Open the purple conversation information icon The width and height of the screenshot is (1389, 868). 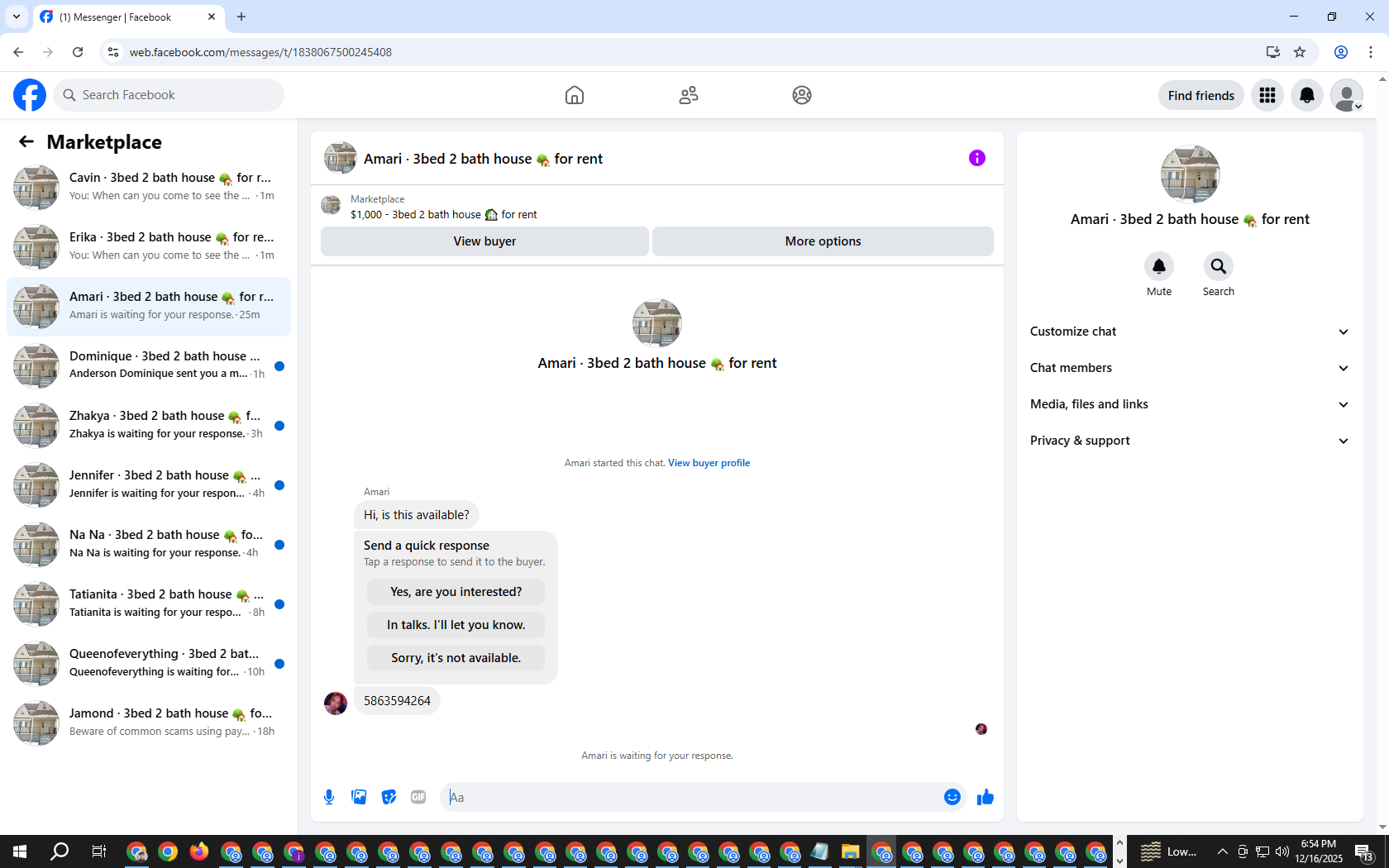click(977, 158)
